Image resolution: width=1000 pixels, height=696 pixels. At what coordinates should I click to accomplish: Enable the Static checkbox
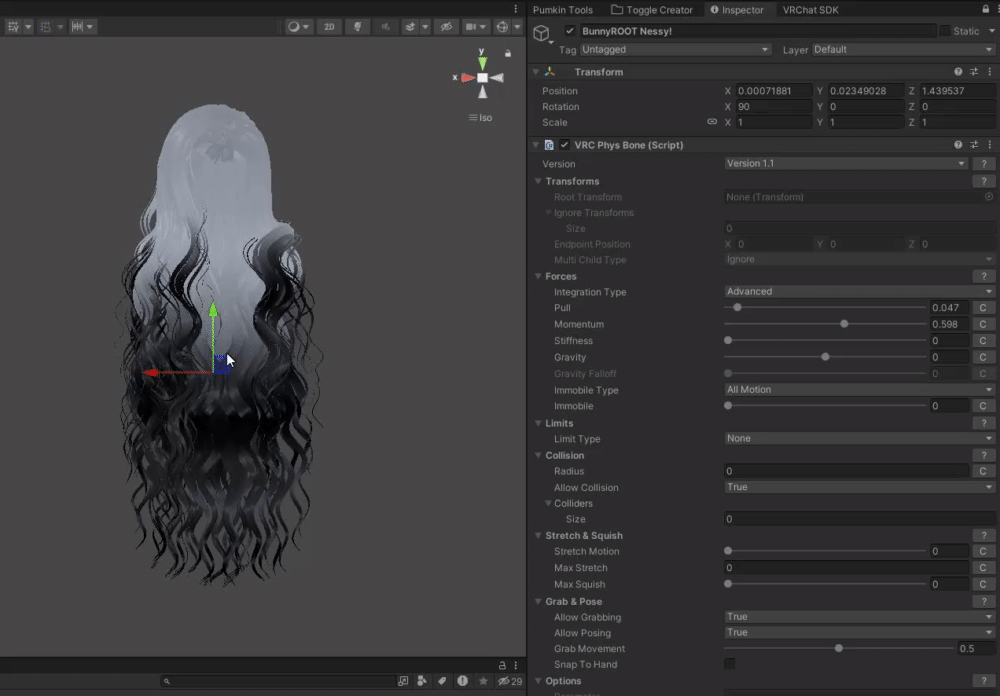click(x=945, y=31)
